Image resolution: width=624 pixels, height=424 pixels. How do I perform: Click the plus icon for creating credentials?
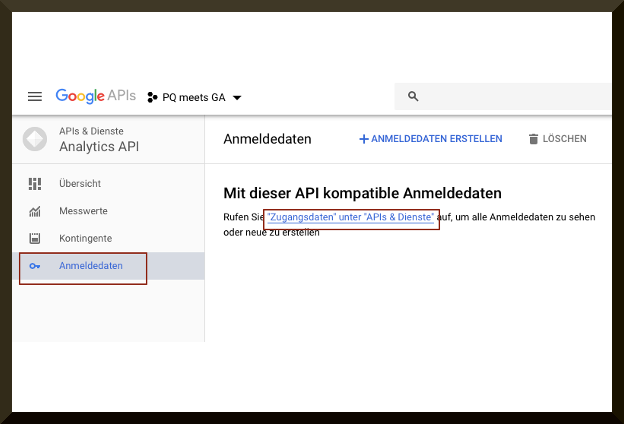tap(364, 139)
